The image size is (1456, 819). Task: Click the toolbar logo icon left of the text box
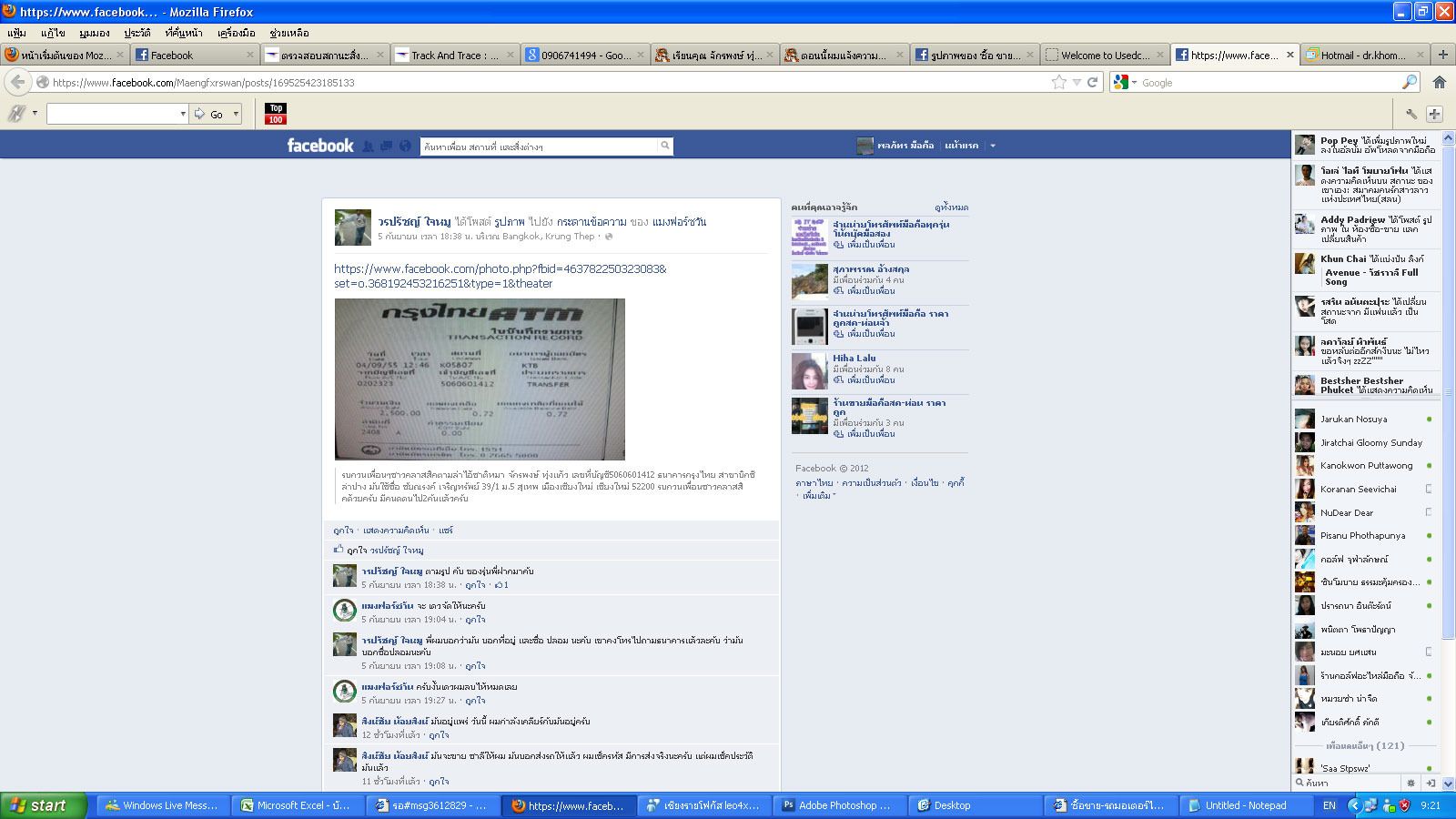click(16, 114)
